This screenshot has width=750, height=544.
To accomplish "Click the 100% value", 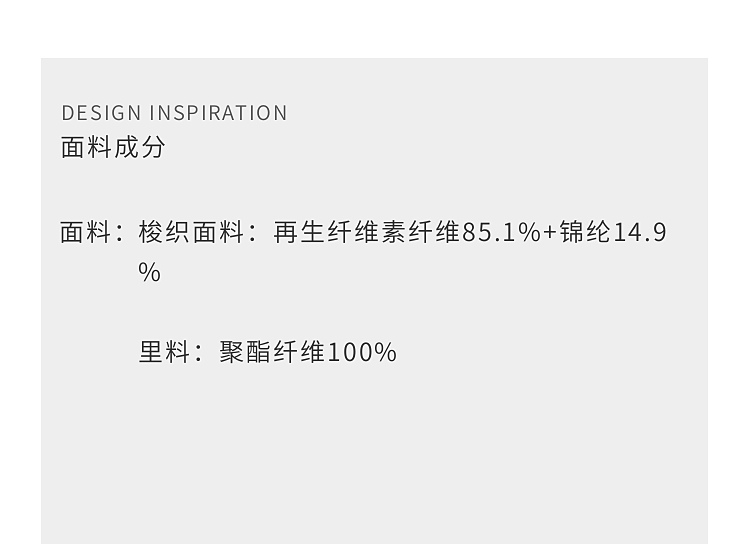I will tap(362, 352).
